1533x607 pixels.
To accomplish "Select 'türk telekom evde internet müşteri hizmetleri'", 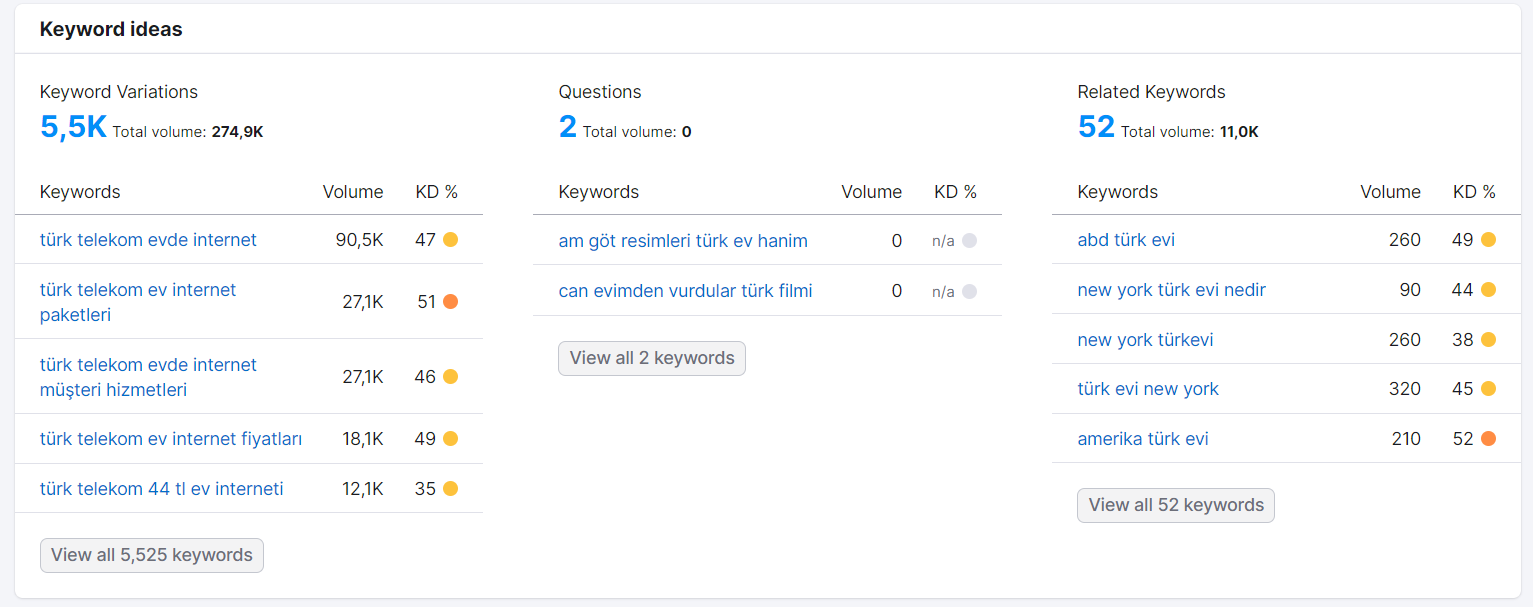I will point(148,377).
